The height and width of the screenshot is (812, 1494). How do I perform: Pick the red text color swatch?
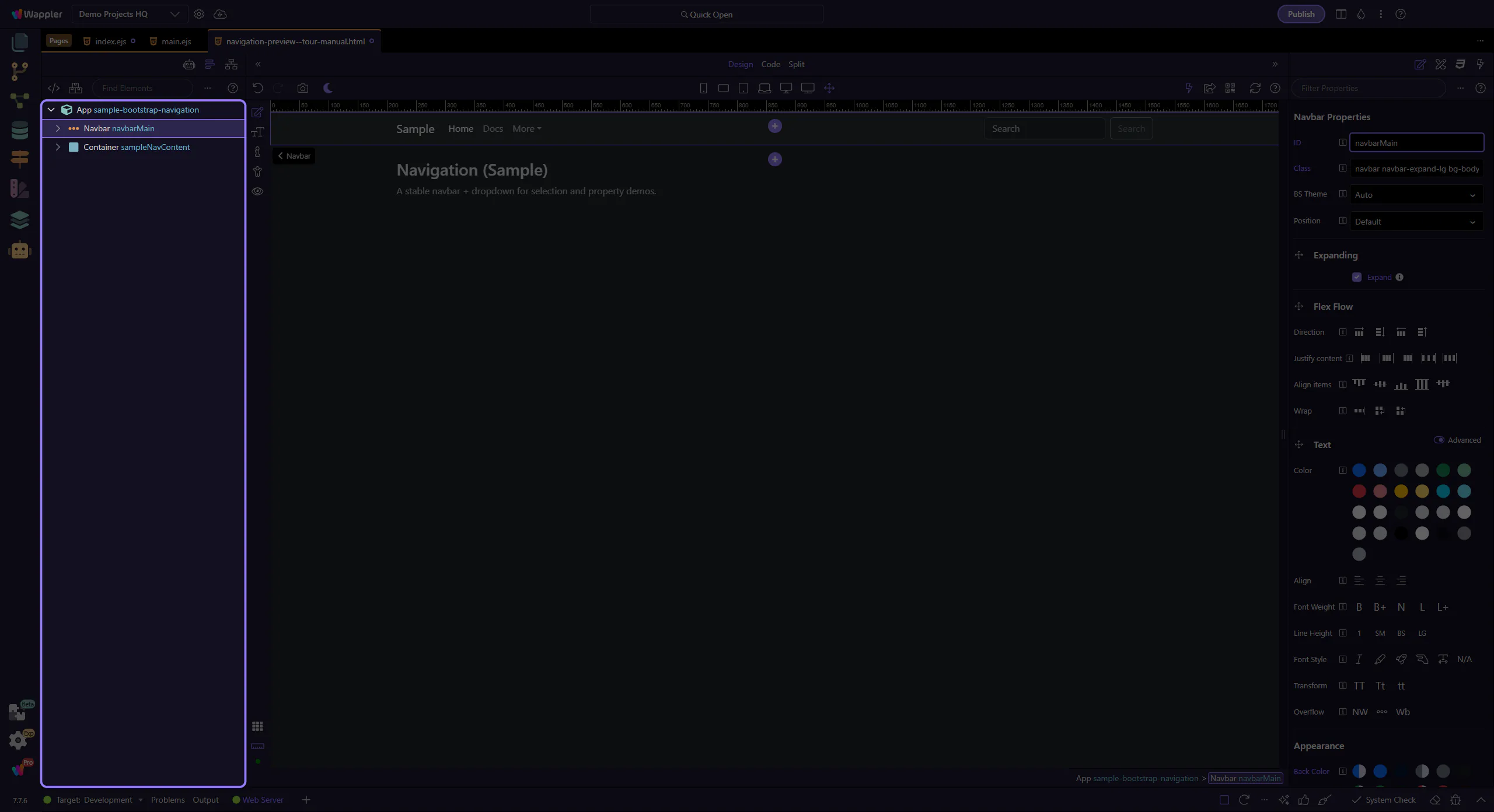pos(1359,491)
